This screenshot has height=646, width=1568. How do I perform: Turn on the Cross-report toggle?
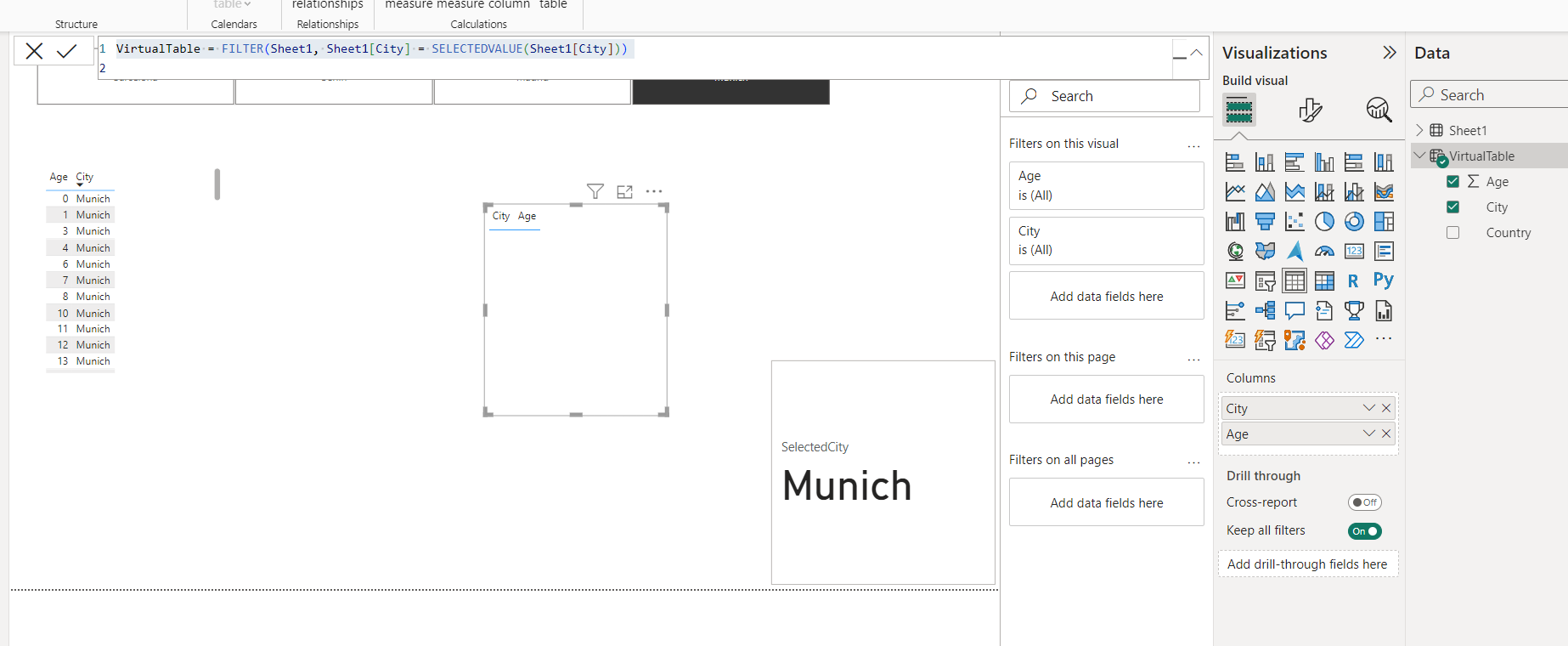pos(1365,502)
